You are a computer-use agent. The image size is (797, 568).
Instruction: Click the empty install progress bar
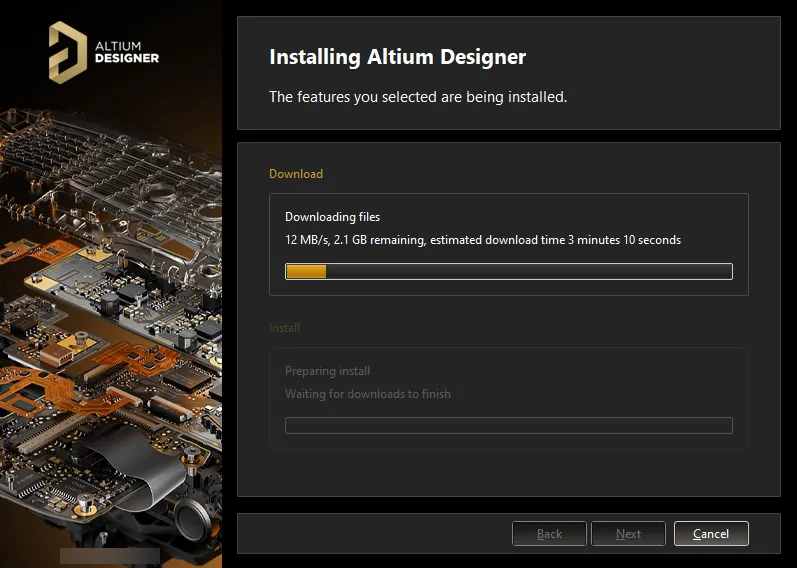[x=509, y=425]
